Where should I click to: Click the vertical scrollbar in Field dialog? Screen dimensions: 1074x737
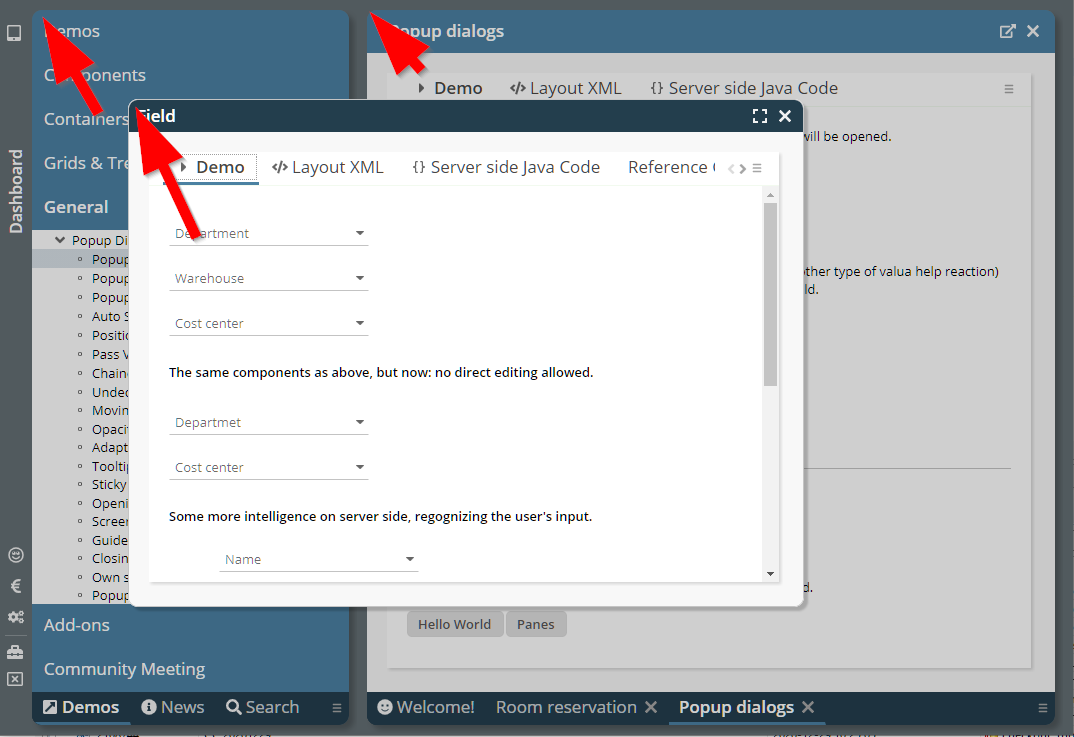coord(770,294)
